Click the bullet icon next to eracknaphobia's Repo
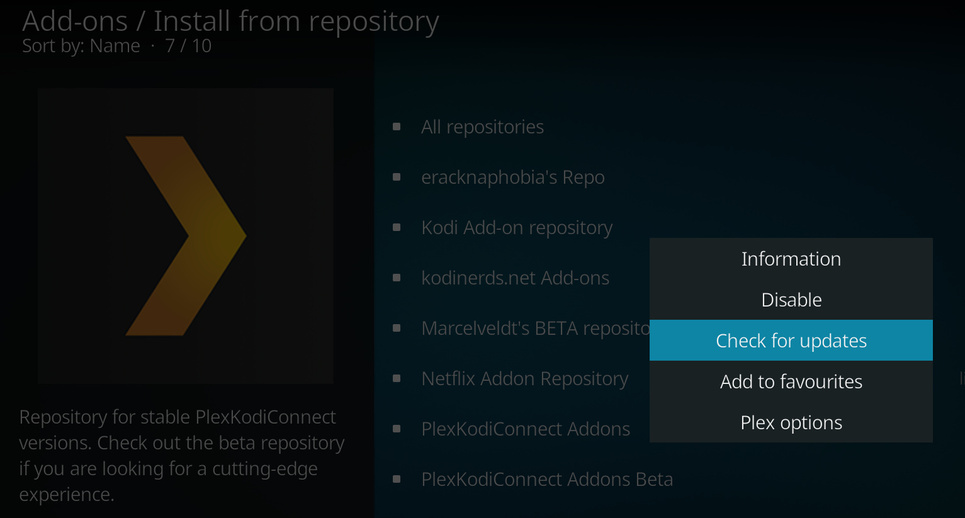The height and width of the screenshot is (518, 965). pos(397,177)
